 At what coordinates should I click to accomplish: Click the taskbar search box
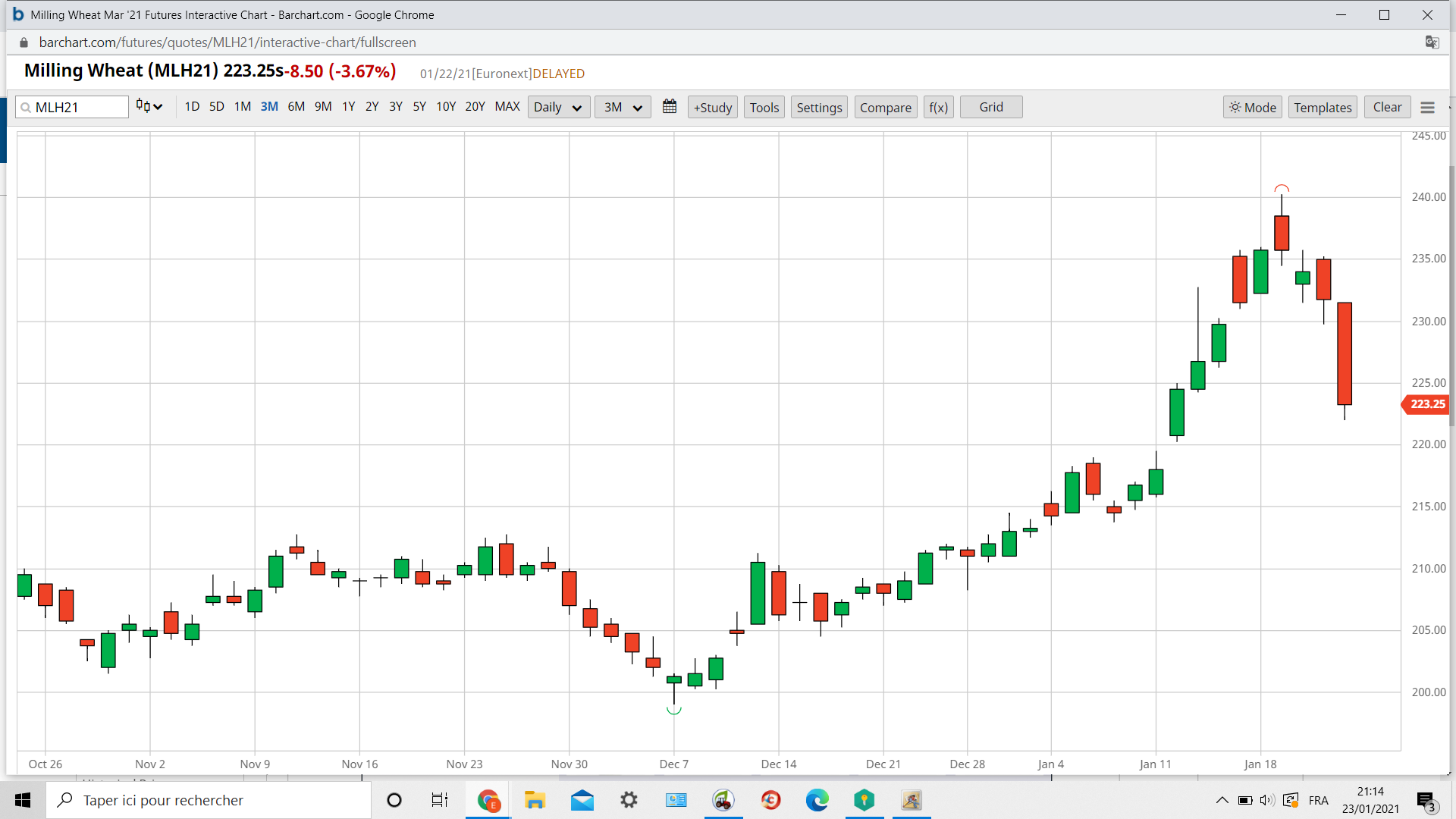click(209, 800)
